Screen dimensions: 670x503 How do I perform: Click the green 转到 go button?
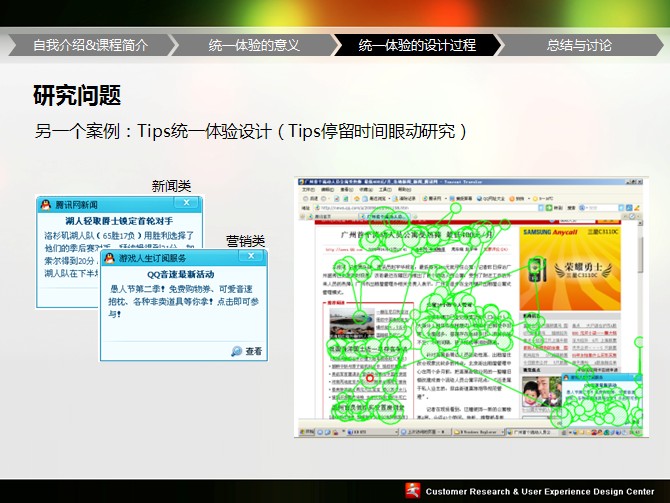(x=549, y=208)
